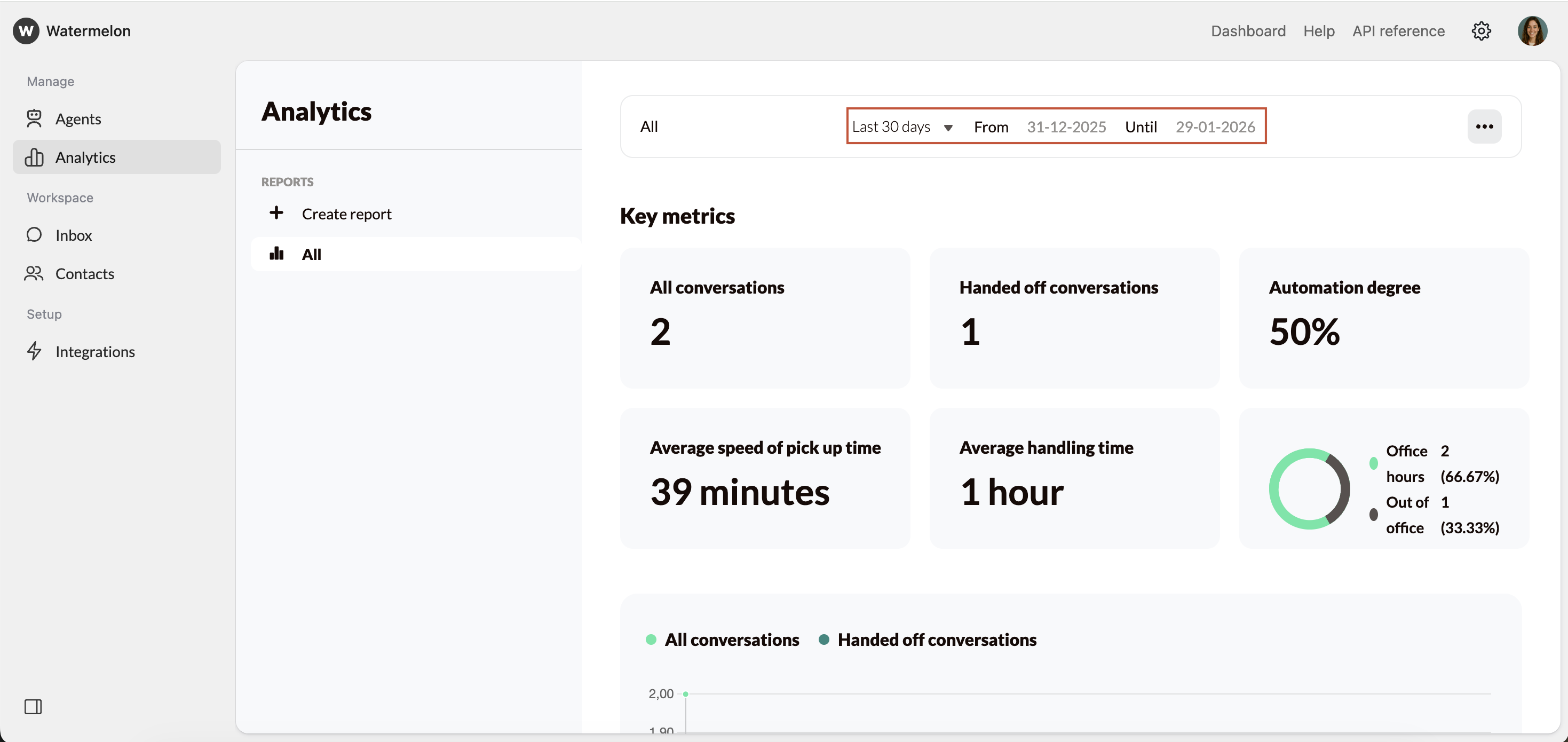Go to the Dashboard menu item
This screenshot has height=742, width=1568.
pos(1248,30)
